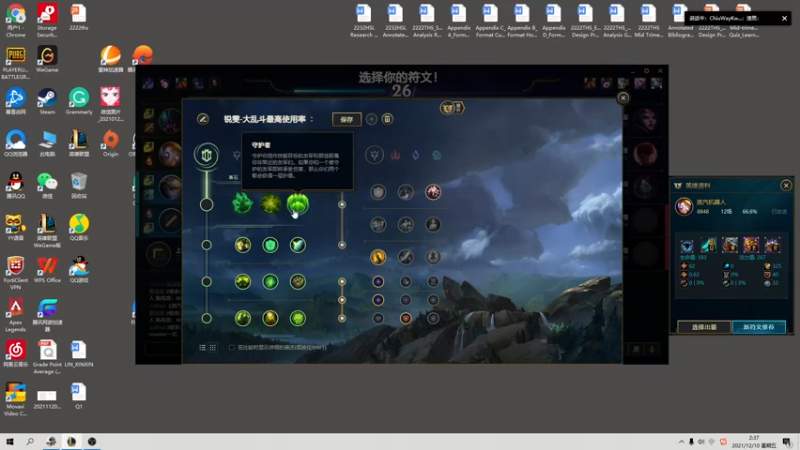The image size is (800, 450).
Task: Pick the Legend: Bloodline secondary rune
Action: point(433,224)
